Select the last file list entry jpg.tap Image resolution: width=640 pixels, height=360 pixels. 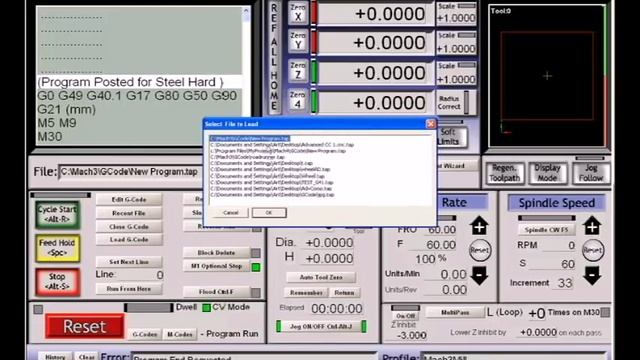(x=272, y=195)
